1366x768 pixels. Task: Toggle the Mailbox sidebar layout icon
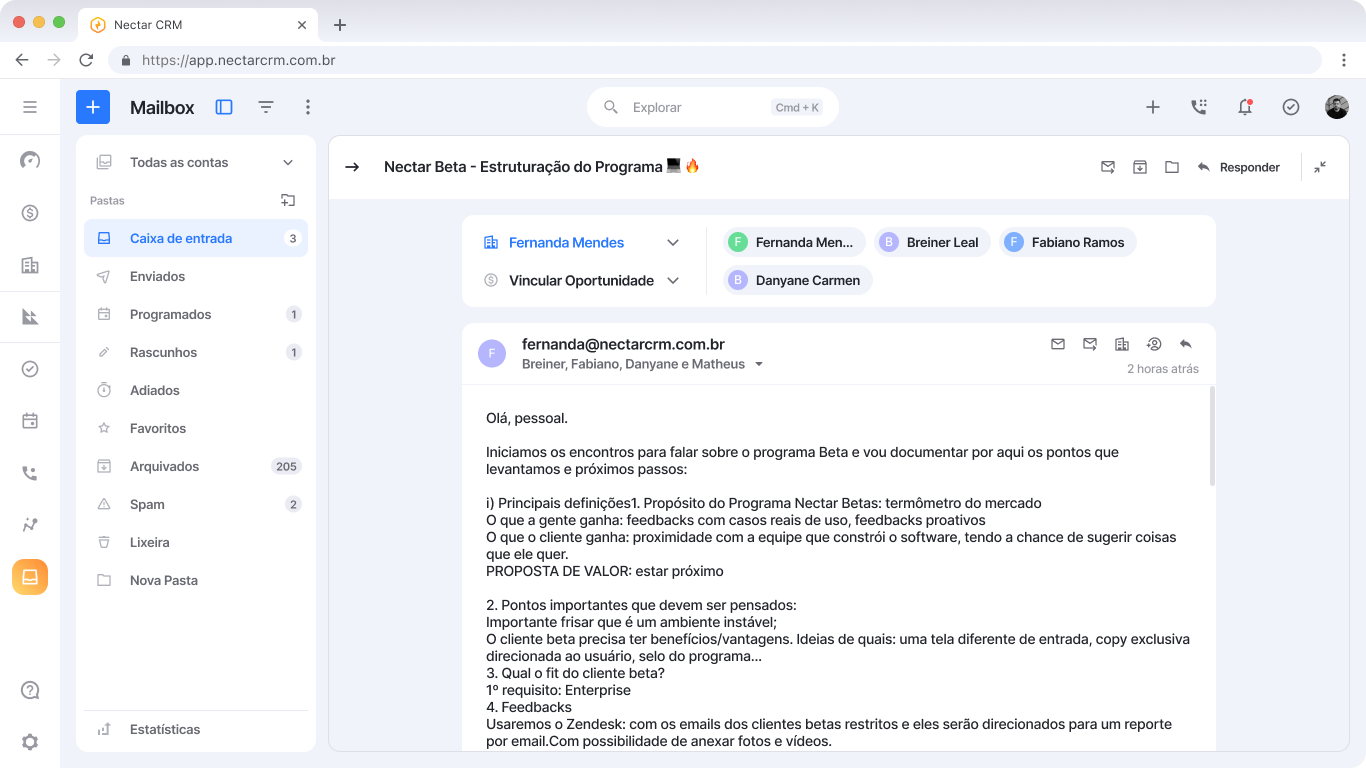pos(224,107)
